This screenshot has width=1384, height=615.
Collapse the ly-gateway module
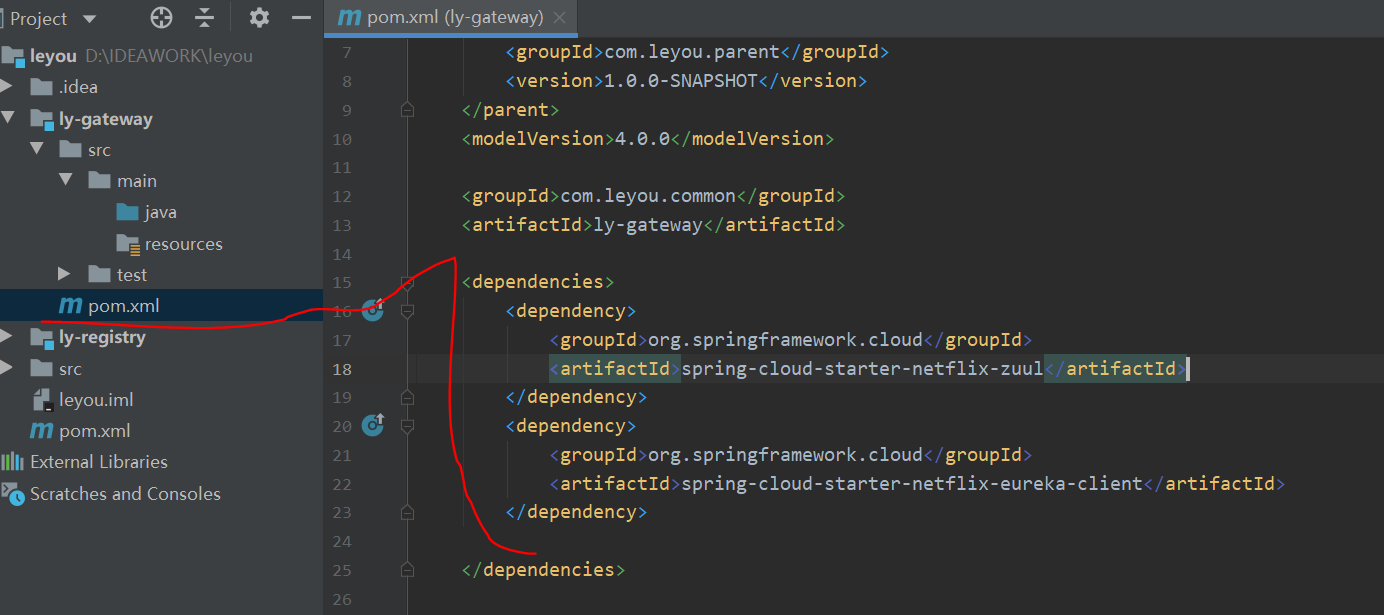pyautogui.click(x=8, y=119)
